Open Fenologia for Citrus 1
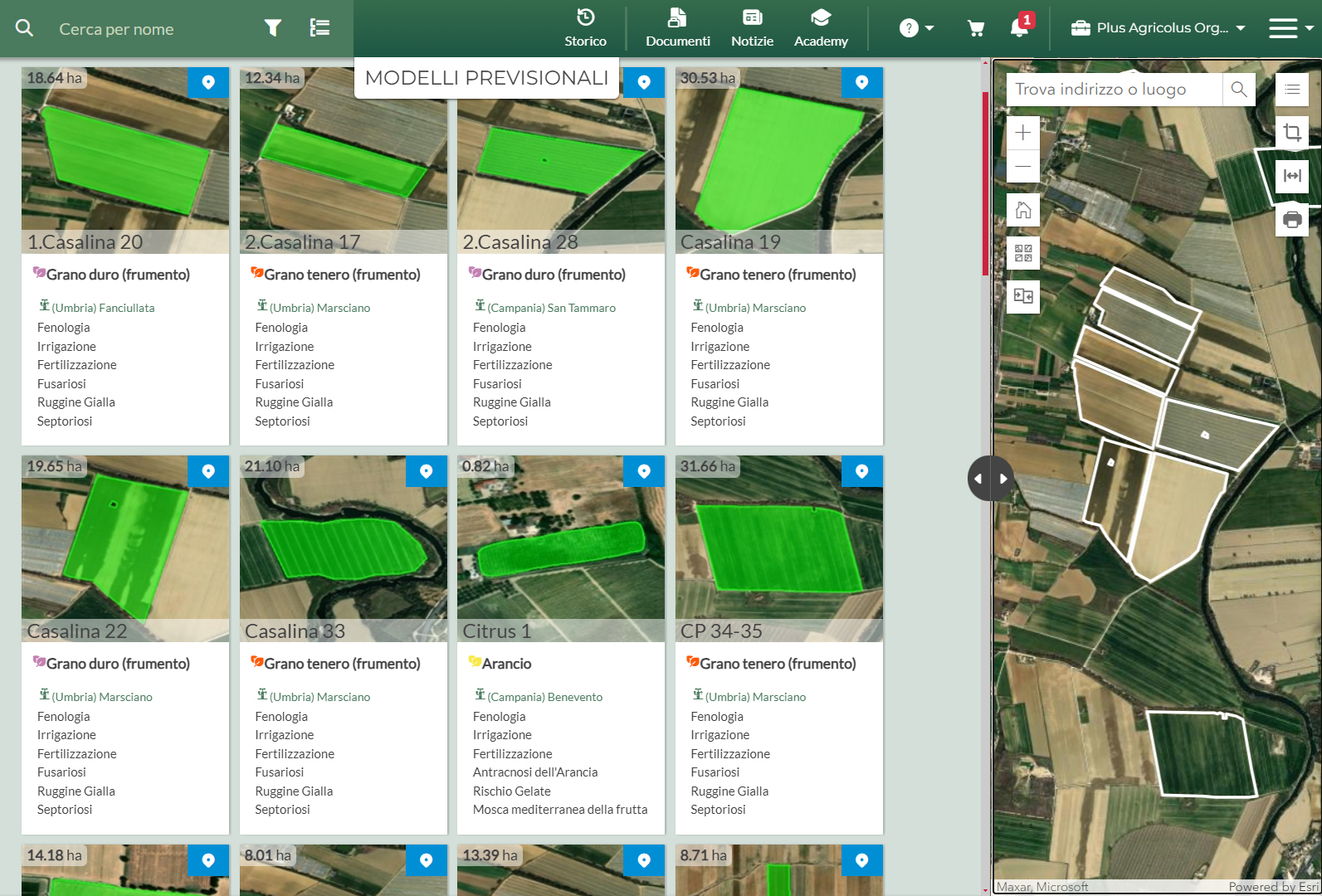Viewport: 1322px width, 896px height. (x=500, y=717)
